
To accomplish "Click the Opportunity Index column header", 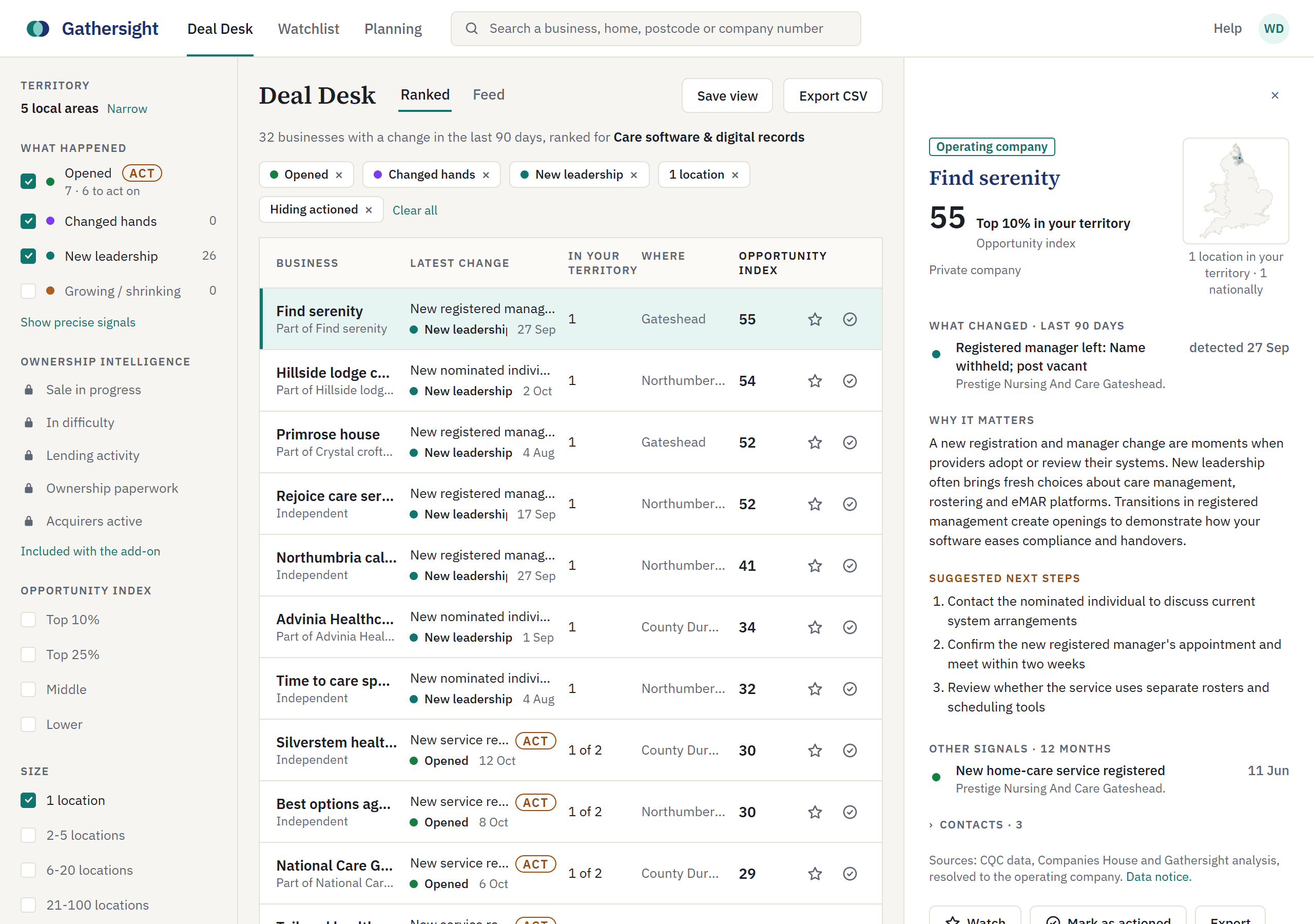I will coord(782,263).
